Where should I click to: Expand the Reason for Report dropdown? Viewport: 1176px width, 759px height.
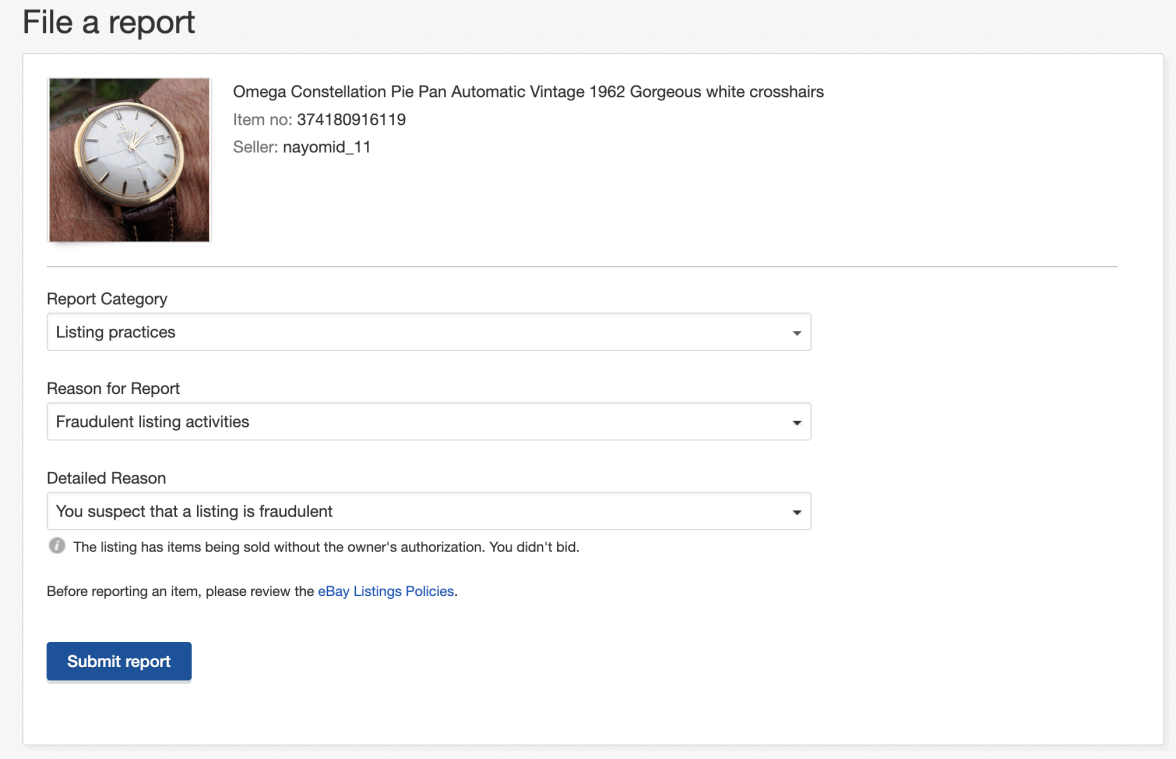click(428, 422)
